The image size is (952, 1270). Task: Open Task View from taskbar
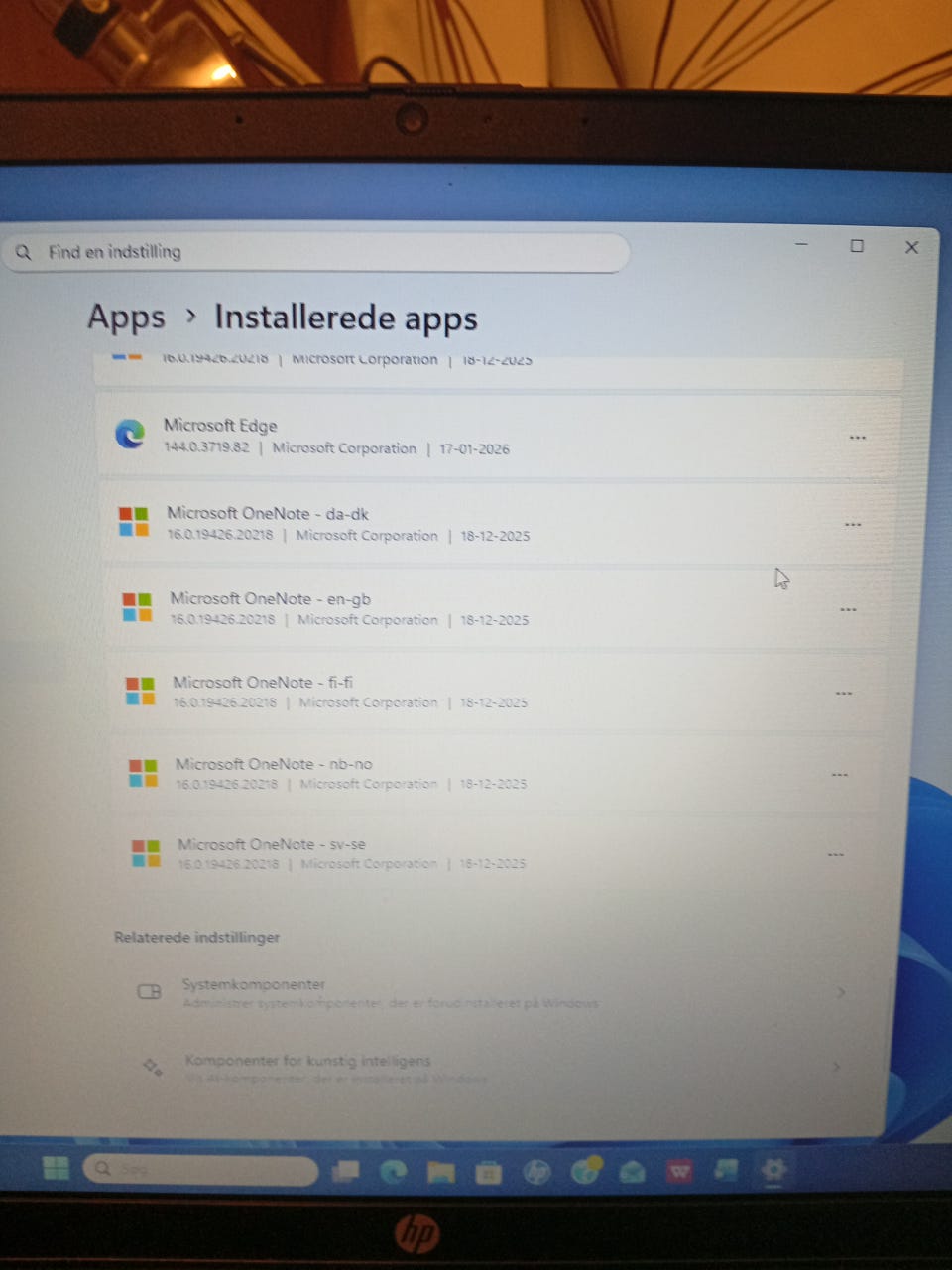point(345,1172)
